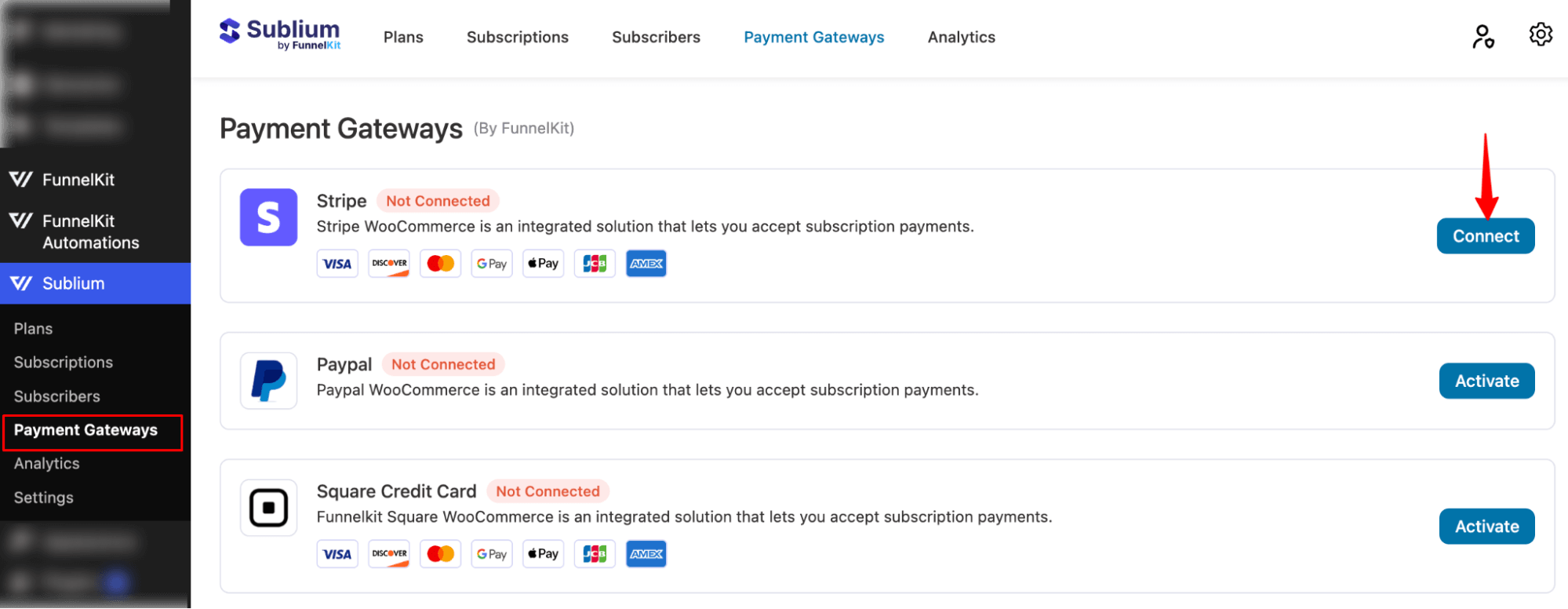Open Settings from the Sublium sidebar
This screenshot has height=609, width=1568.
pos(43,497)
